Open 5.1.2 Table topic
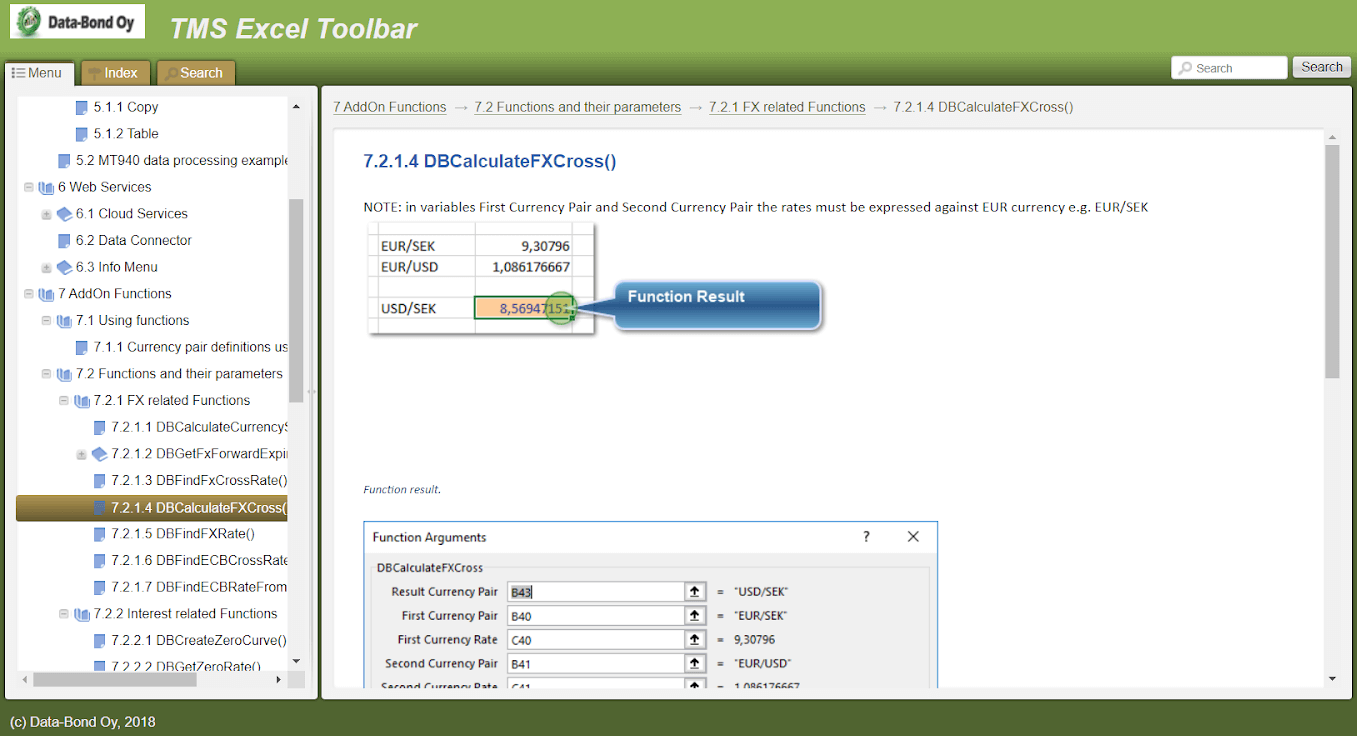The height and width of the screenshot is (736, 1357). coord(126,134)
